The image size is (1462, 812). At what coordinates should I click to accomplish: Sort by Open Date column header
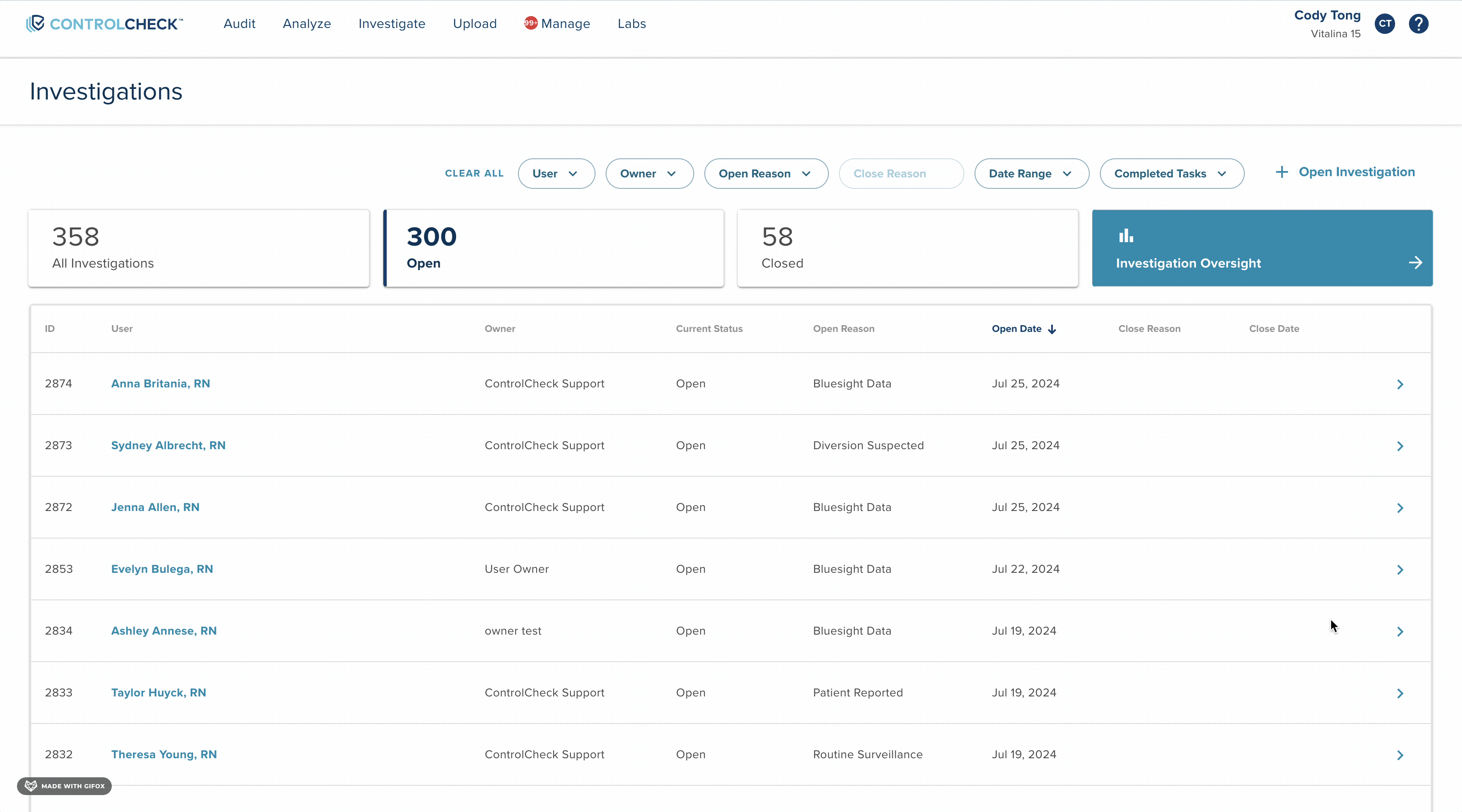[x=1016, y=329]
